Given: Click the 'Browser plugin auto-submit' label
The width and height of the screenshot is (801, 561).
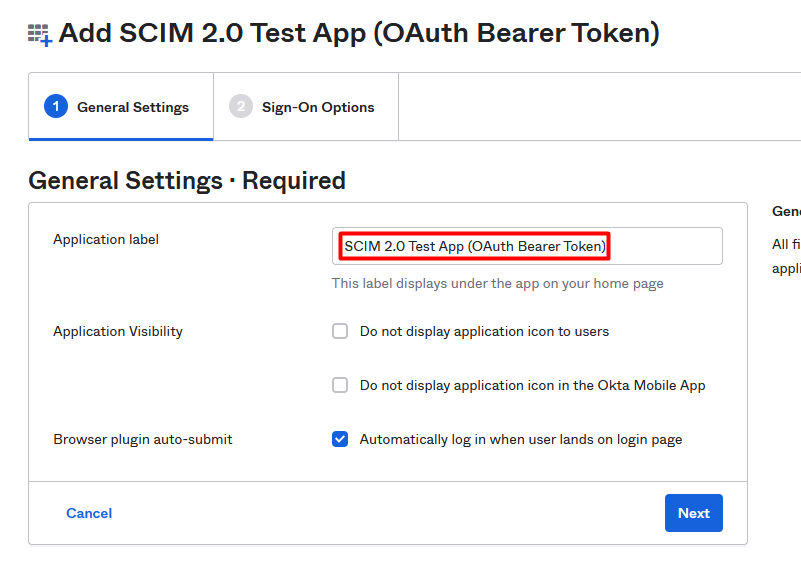Looking at the screenshot, I should [143, 439].
